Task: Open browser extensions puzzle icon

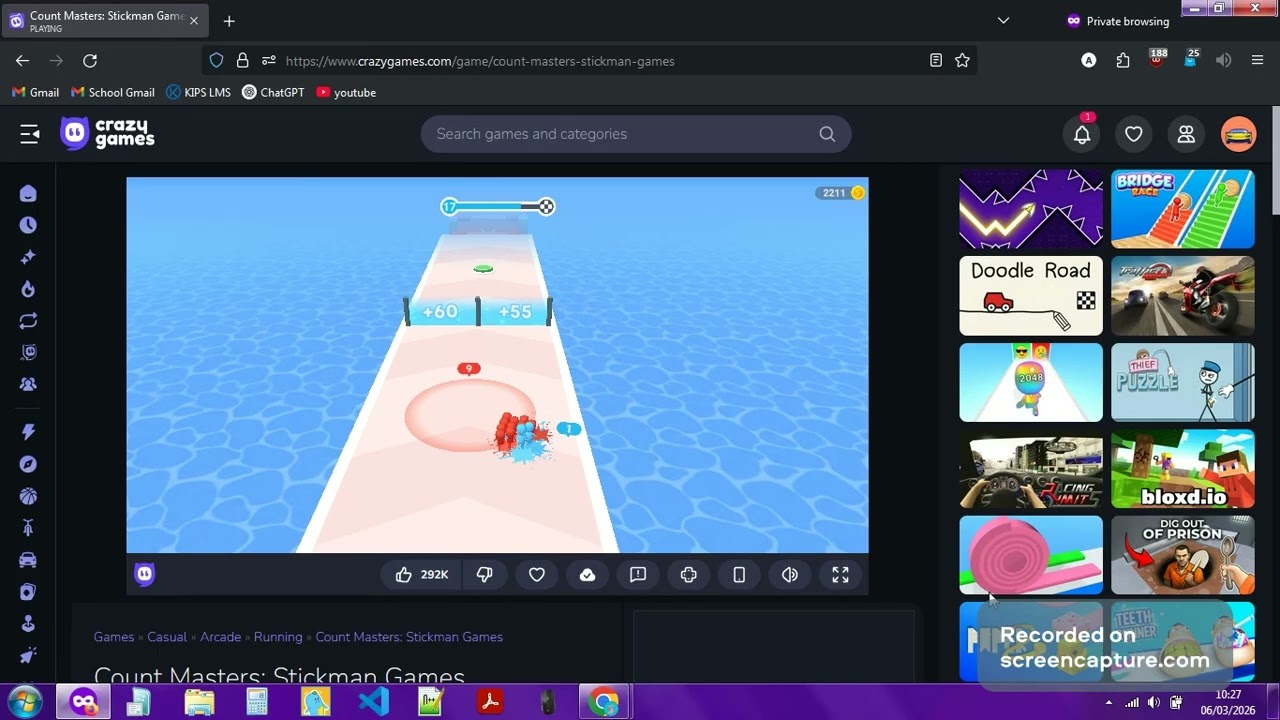Action: click(x=1123, y=61)
